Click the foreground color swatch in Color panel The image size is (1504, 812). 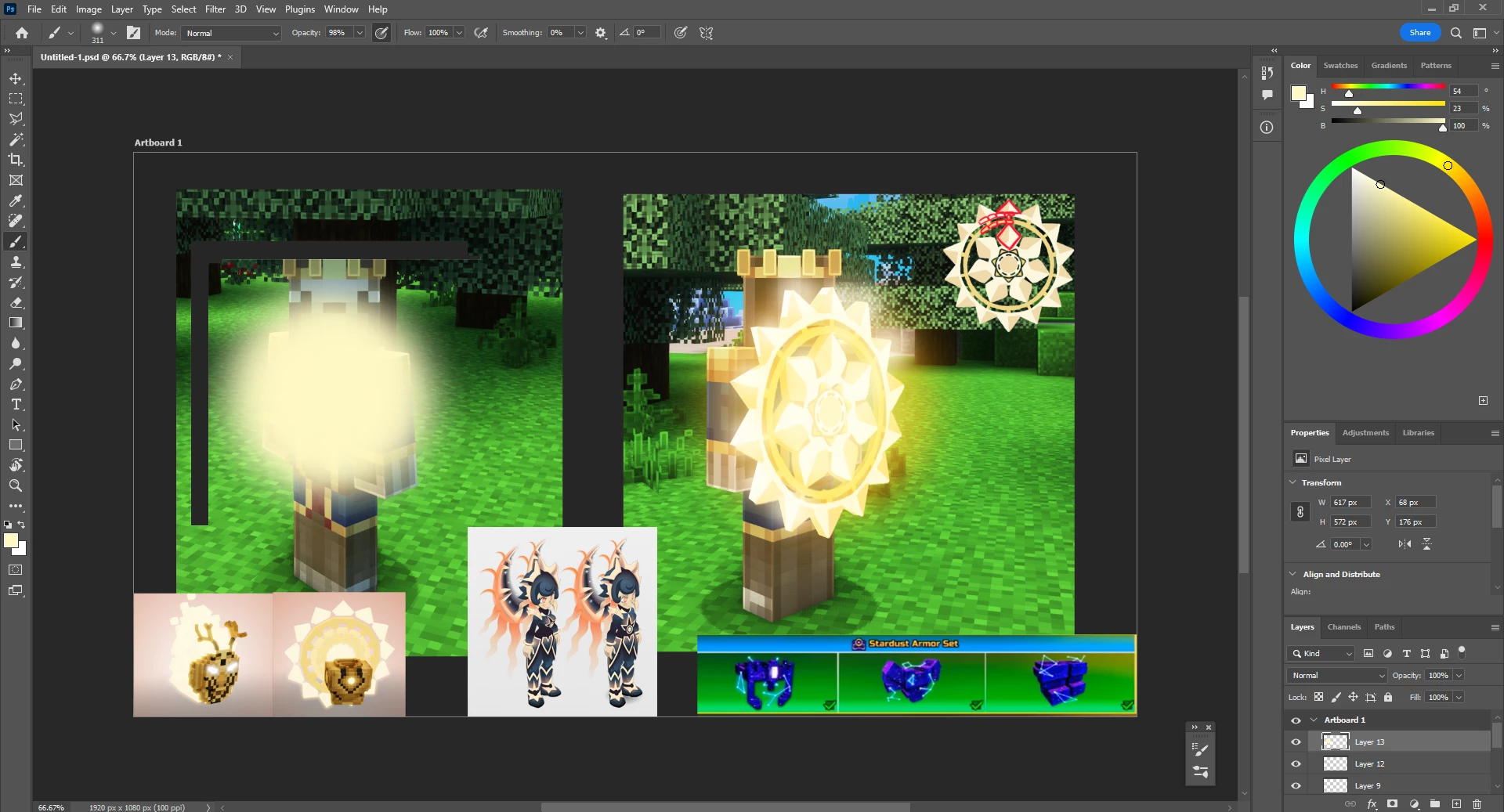point(1298,94)
